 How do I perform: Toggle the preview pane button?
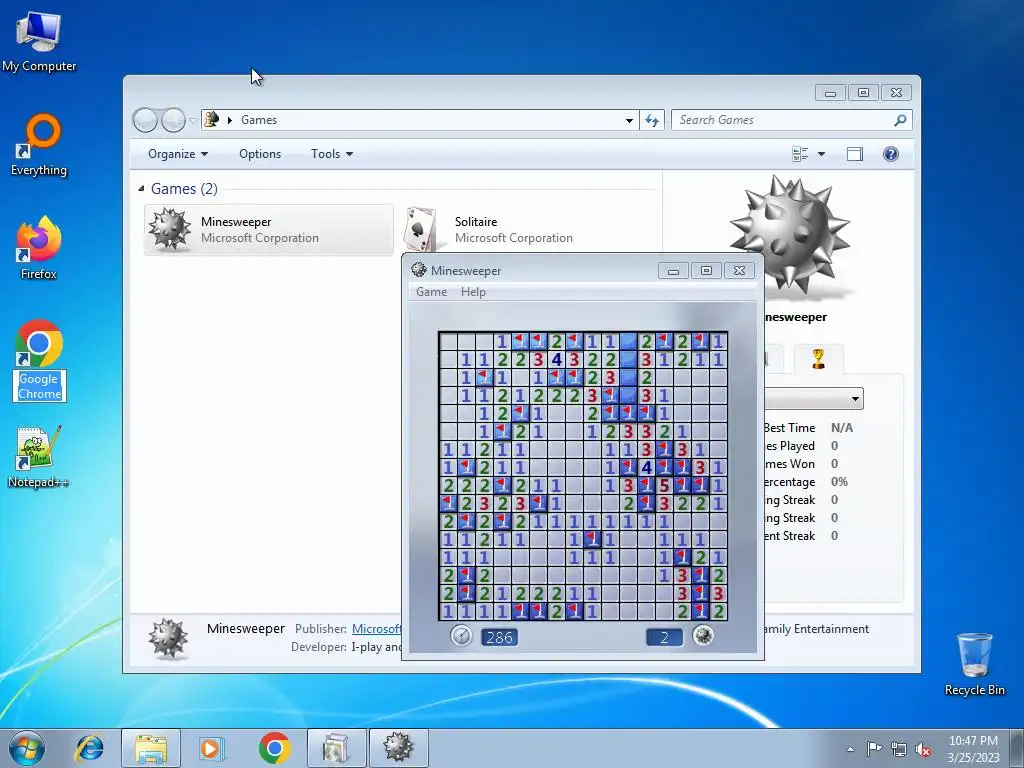[x=855, y=154]
